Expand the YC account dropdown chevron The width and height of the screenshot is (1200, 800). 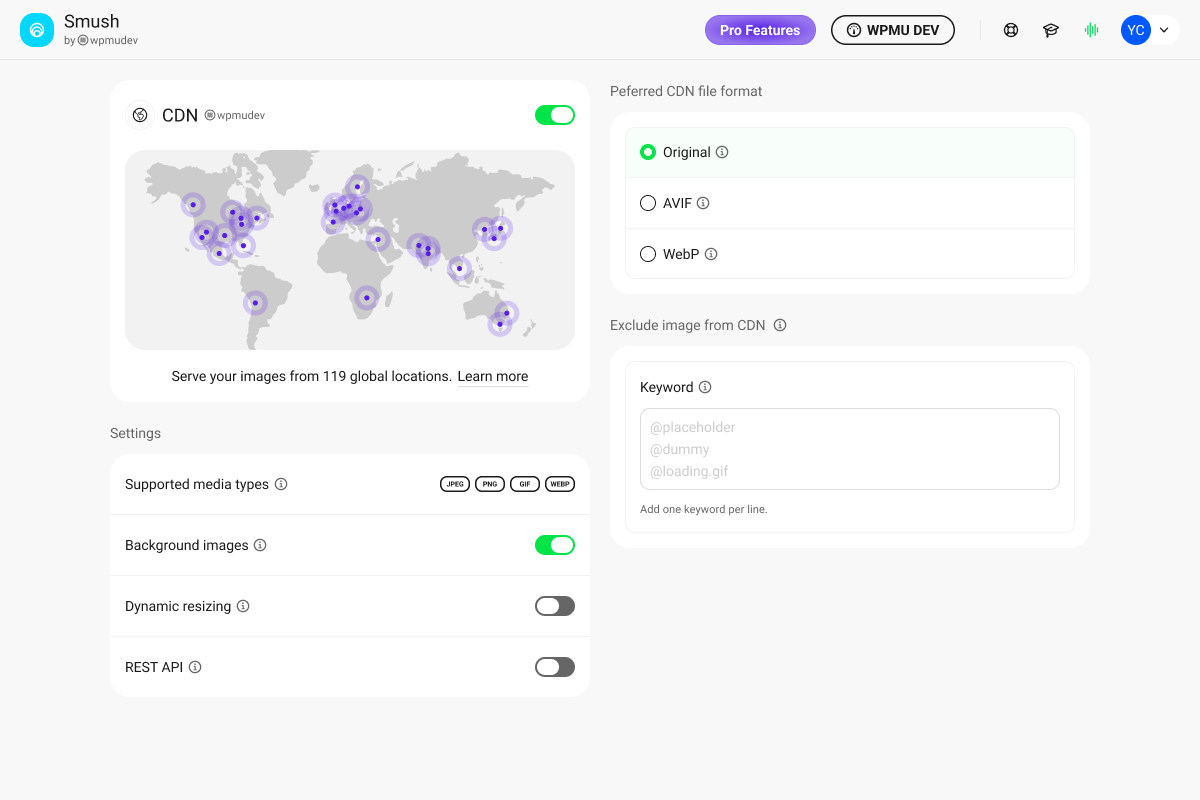(x=1164, y=30)
